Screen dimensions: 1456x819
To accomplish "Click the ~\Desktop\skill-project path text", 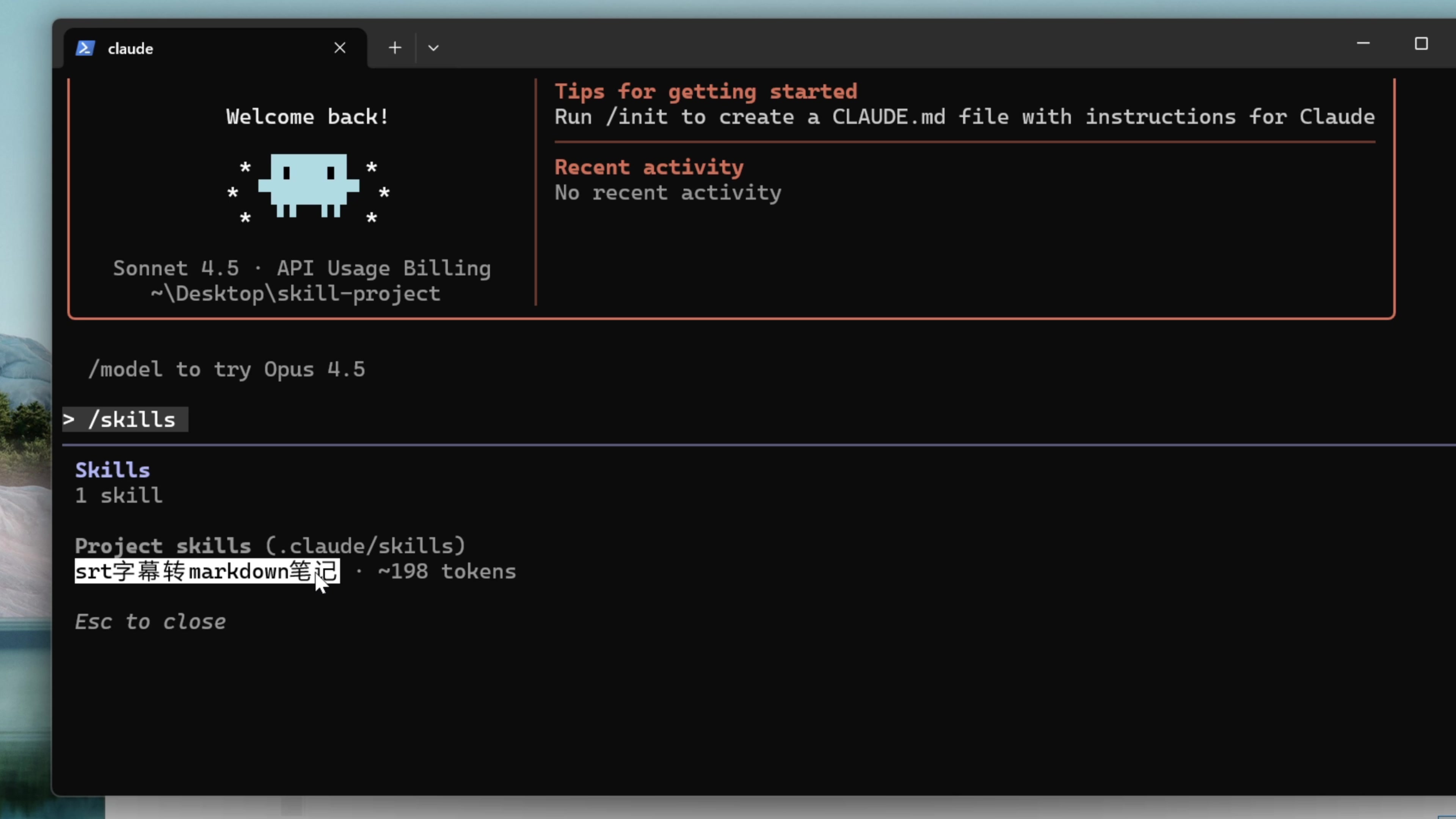I will 296,294.
